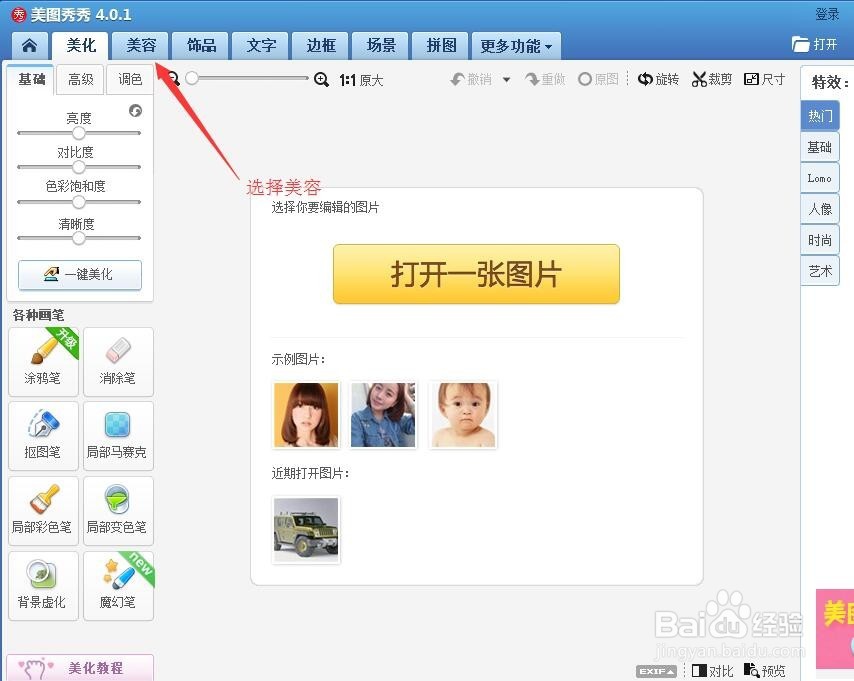The width and height of the screenshot is (854, 681).
Task: Open the brown-haired woman sample image
Action: coord(306,415)
